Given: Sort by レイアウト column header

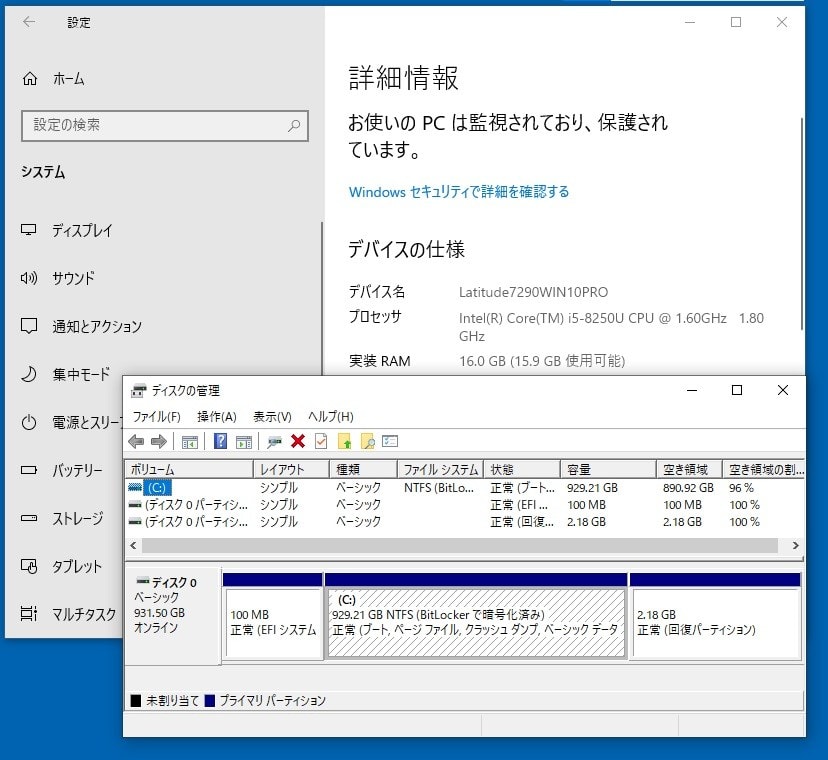Looking at the screenshot, I should (291, 469).
